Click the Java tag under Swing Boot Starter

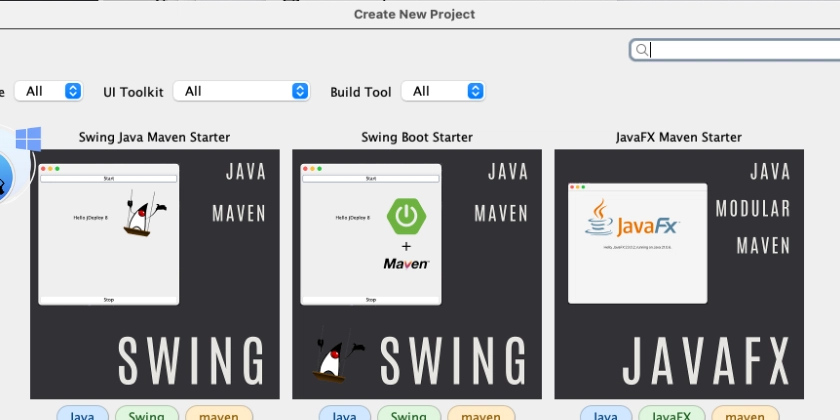pos(344,415)
